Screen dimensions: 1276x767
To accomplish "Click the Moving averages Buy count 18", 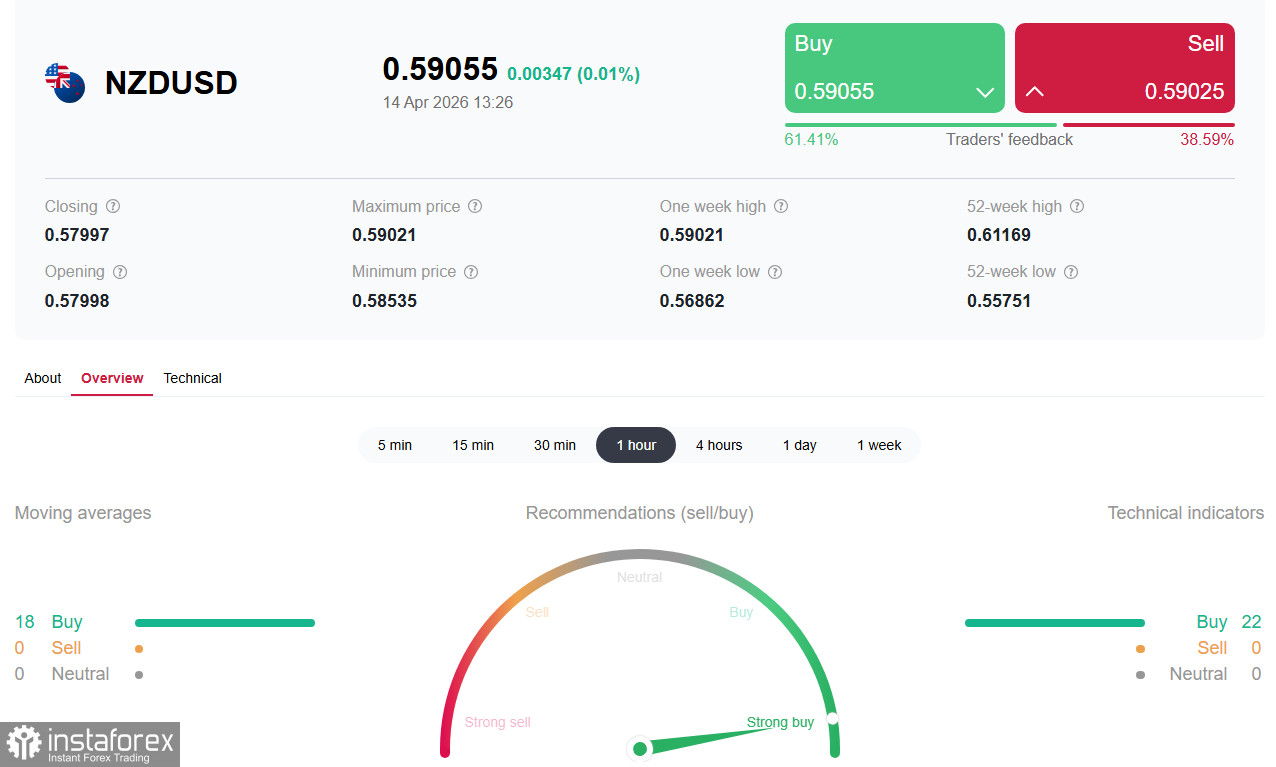I will pos(25,622).
